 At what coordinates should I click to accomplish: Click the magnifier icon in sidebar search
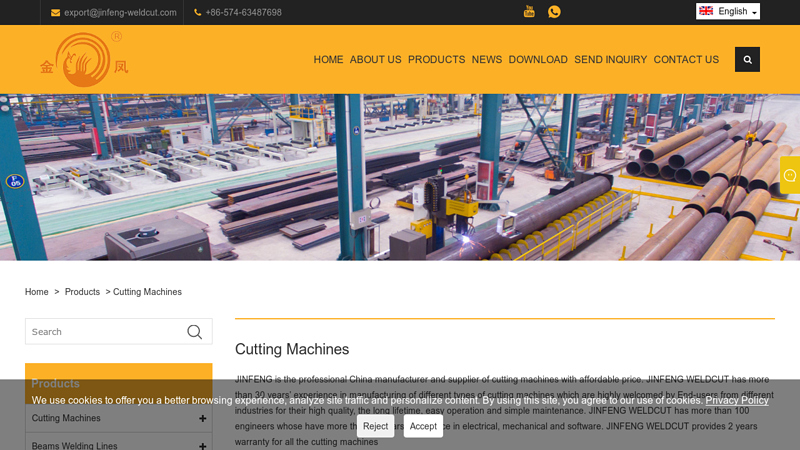[194, 332]
